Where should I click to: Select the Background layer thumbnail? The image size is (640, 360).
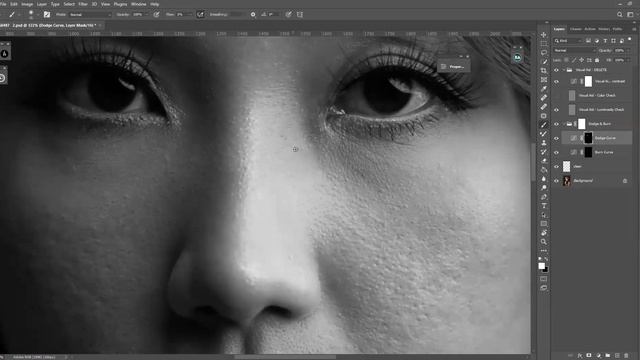567,180
